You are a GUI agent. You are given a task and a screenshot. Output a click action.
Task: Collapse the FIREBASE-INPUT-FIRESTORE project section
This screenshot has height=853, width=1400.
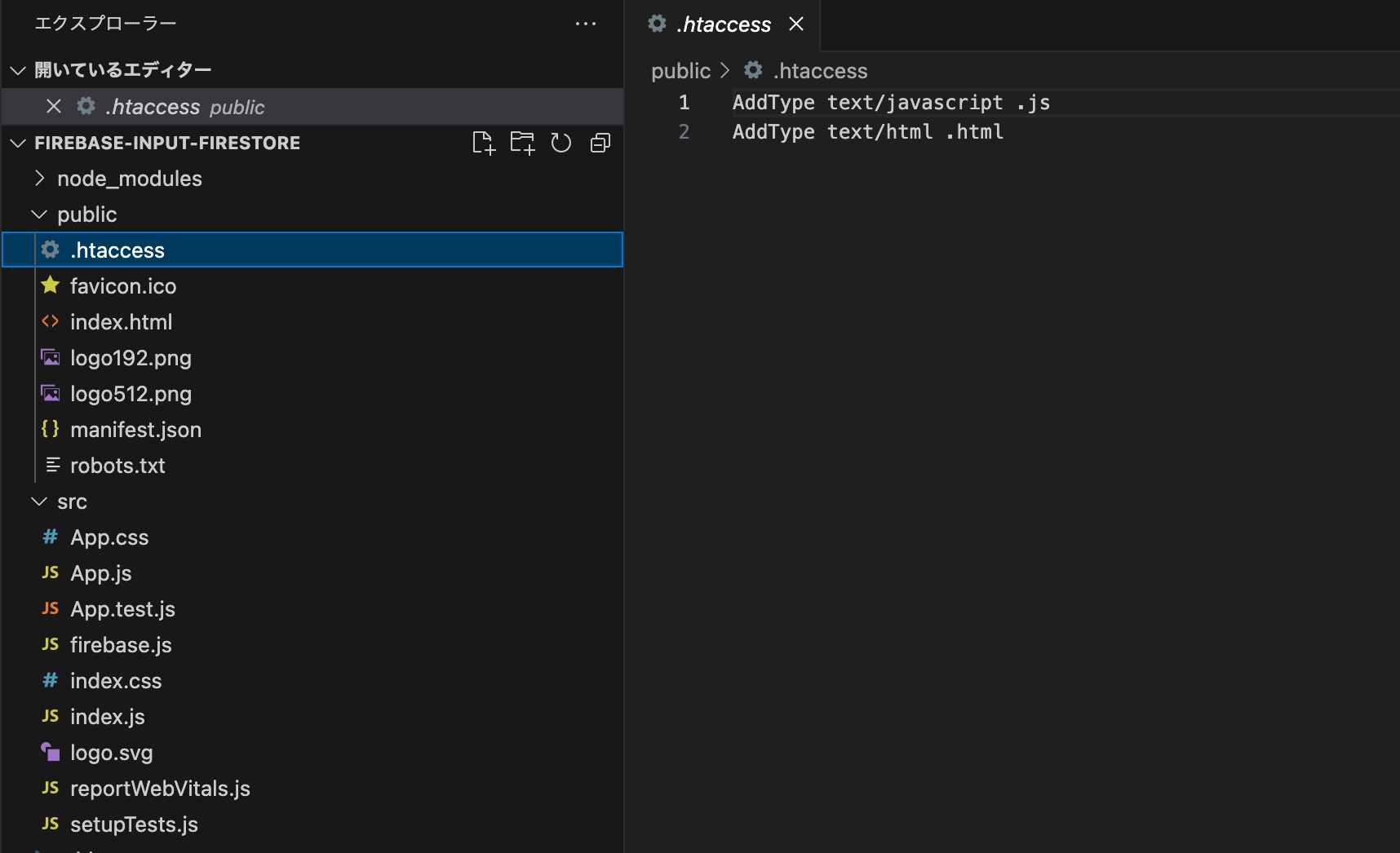coord(18,143)
